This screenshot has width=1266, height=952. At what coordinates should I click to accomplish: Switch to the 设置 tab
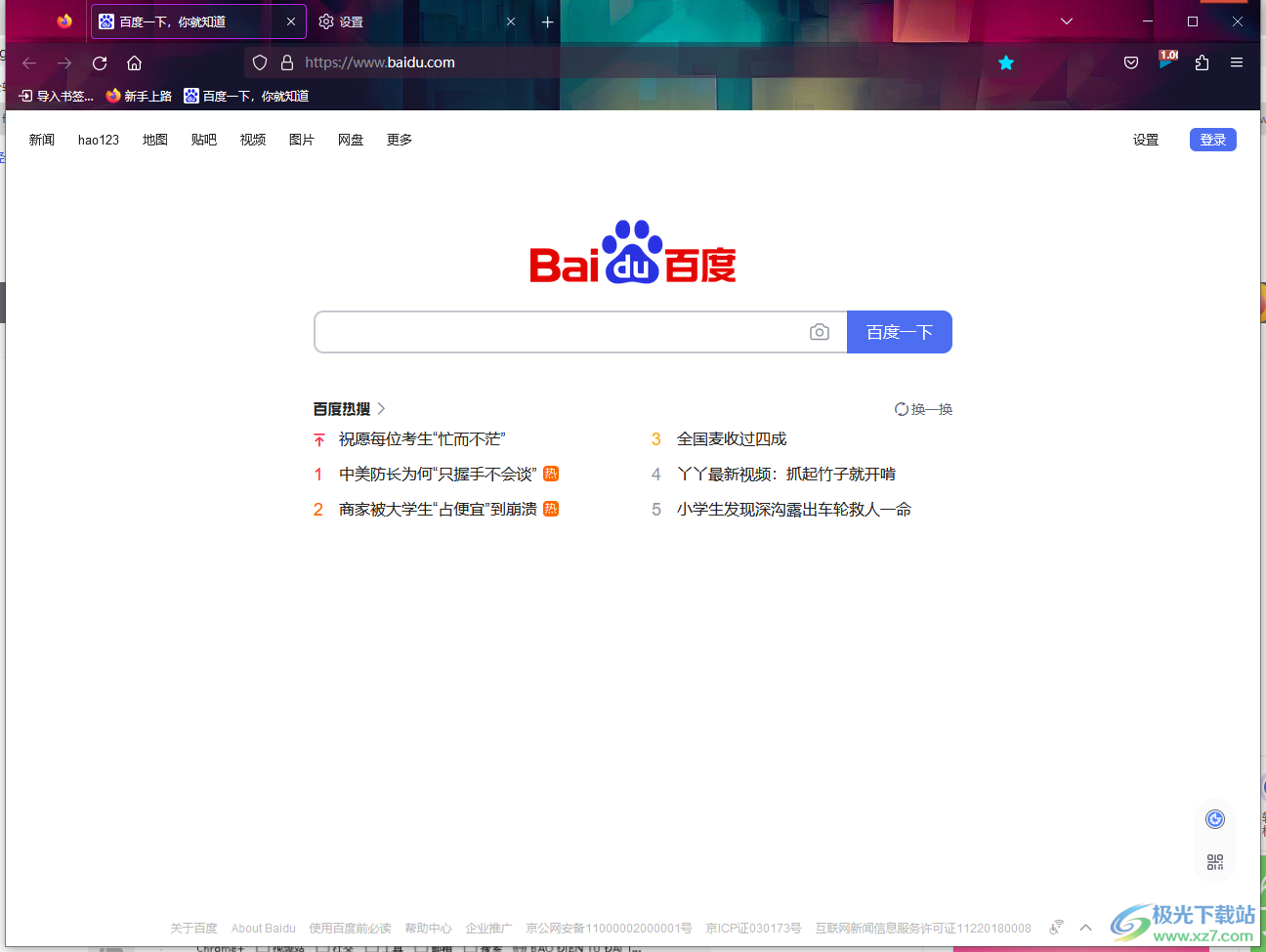(418, 21)
